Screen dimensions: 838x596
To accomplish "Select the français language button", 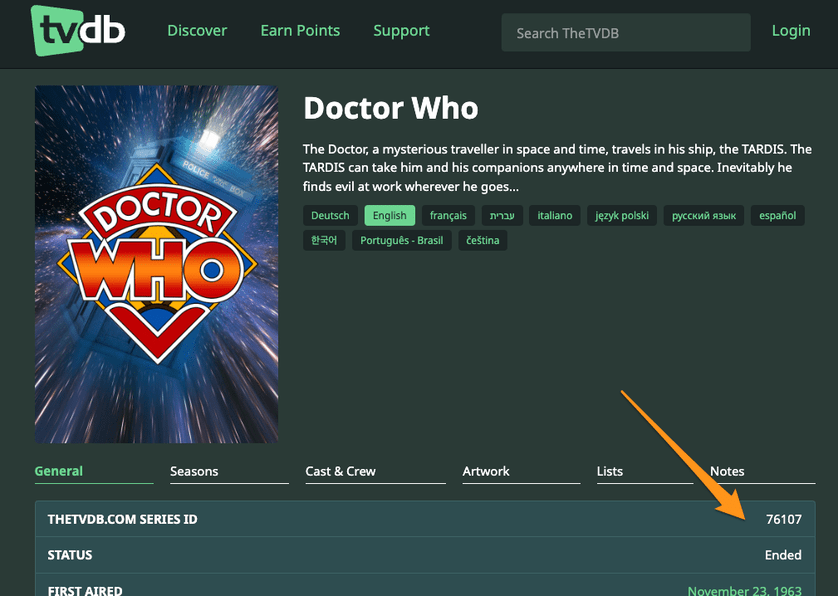I will 448,215.
